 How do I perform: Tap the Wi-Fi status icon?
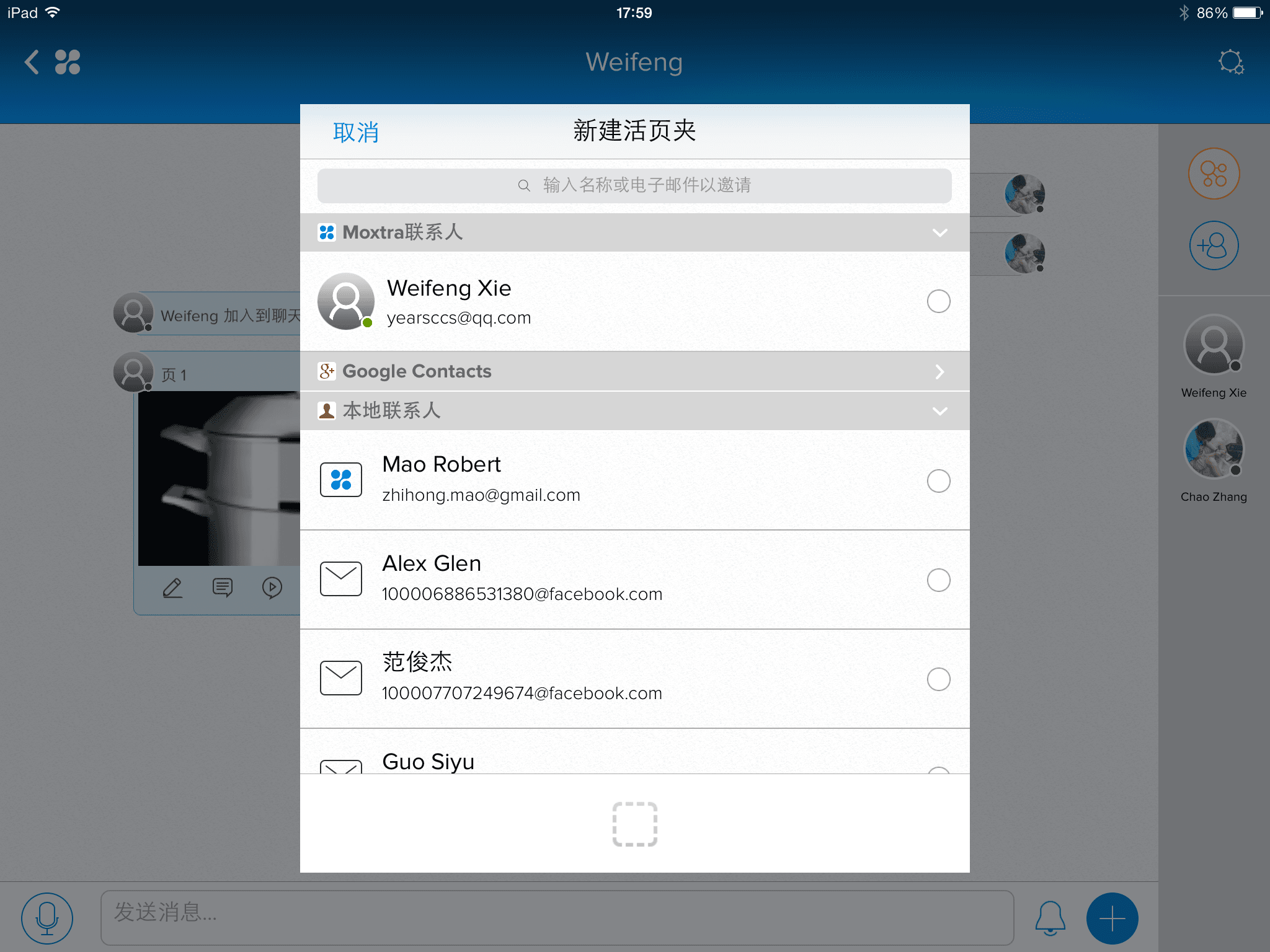53,12
